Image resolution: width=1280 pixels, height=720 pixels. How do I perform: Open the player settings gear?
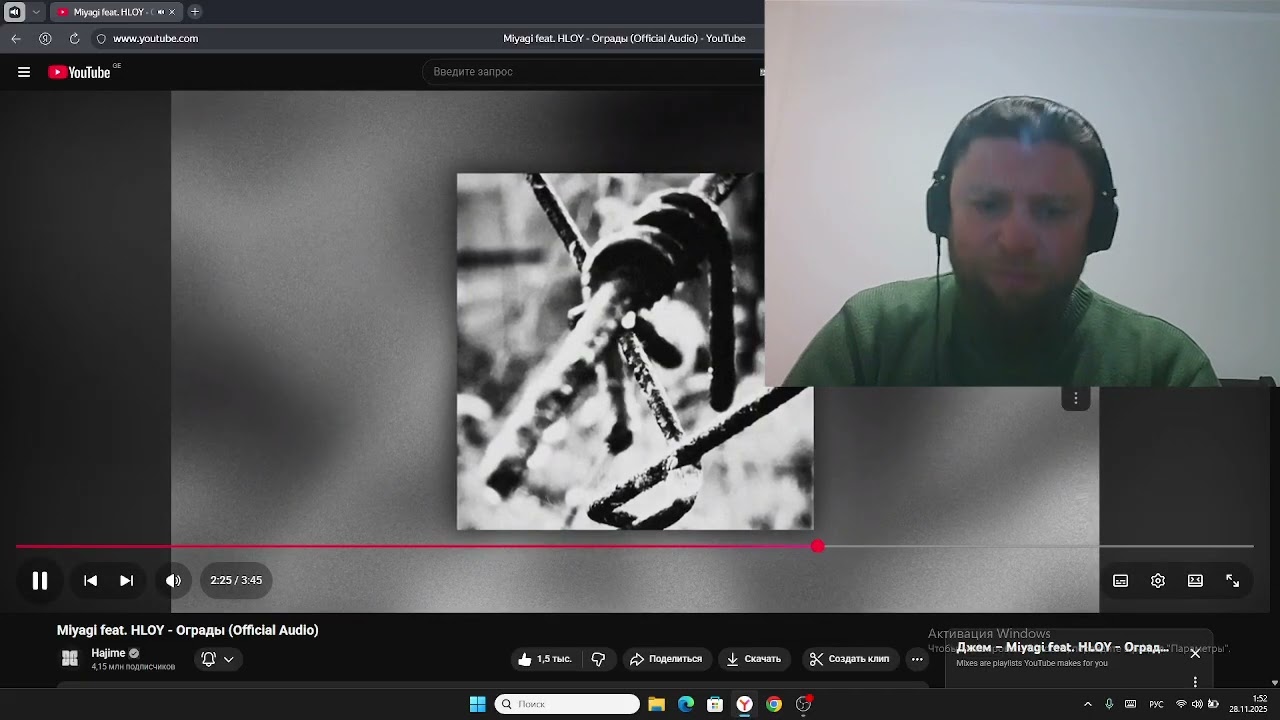[1158, 581]
